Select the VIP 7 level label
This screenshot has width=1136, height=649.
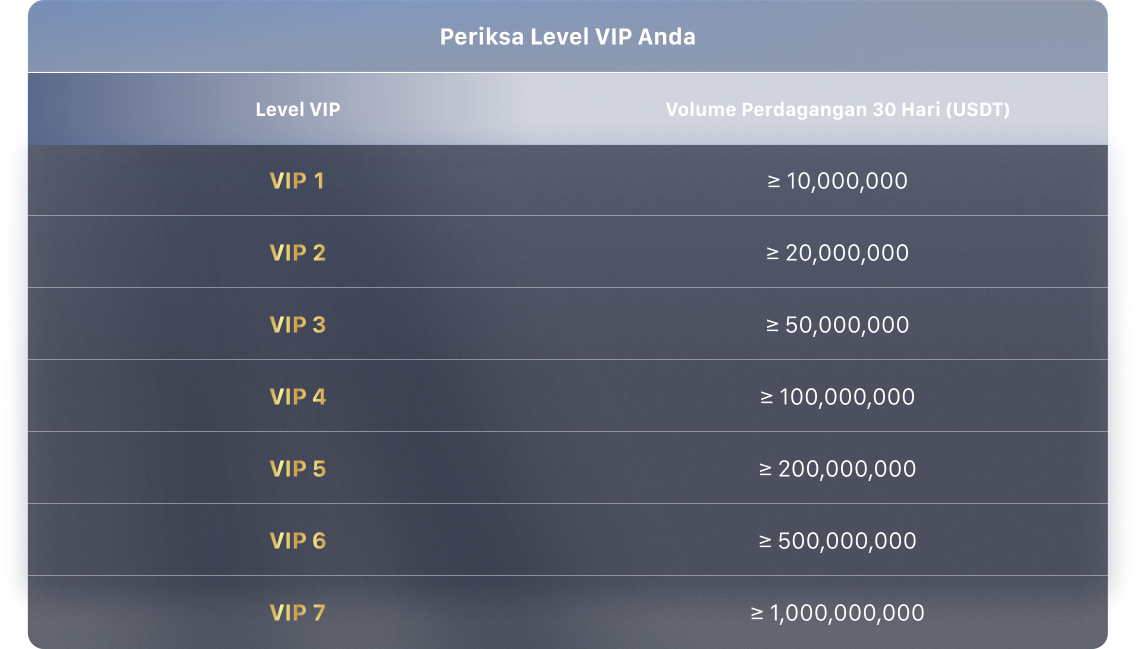(x=297, y=613)
